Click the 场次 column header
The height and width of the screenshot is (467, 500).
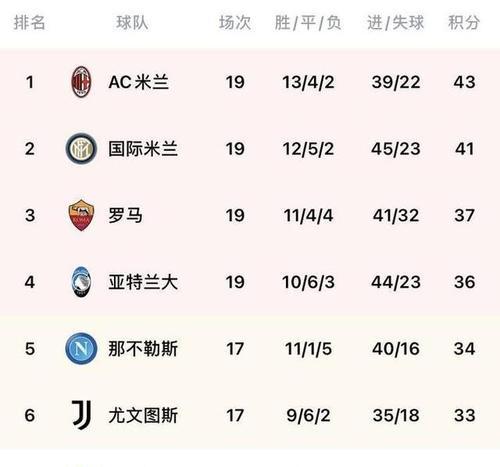(235, 23)
